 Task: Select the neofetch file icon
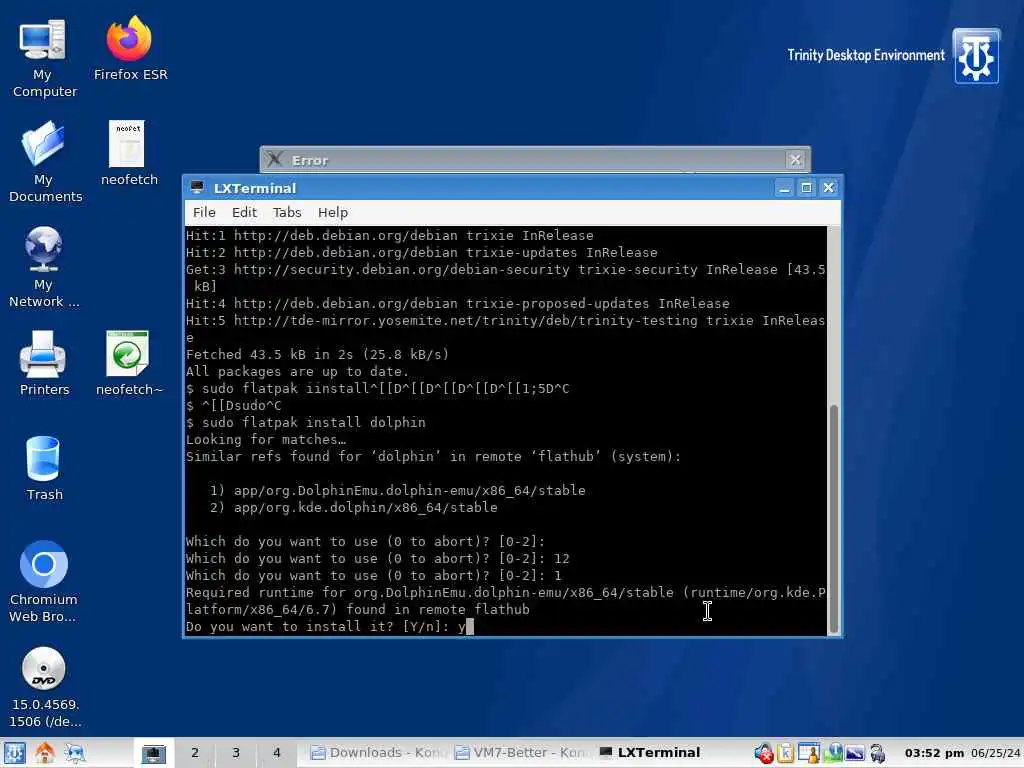128,153
